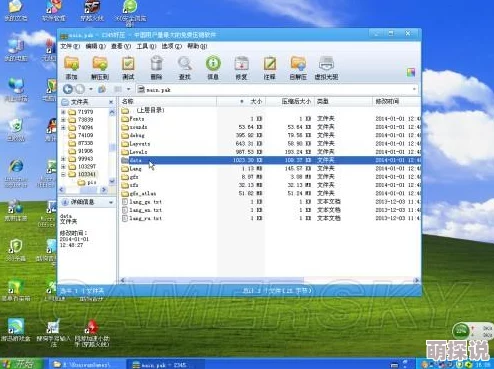The image size is (494, 369).
Task: Click the Windows Start button
Action: [22, 364]
